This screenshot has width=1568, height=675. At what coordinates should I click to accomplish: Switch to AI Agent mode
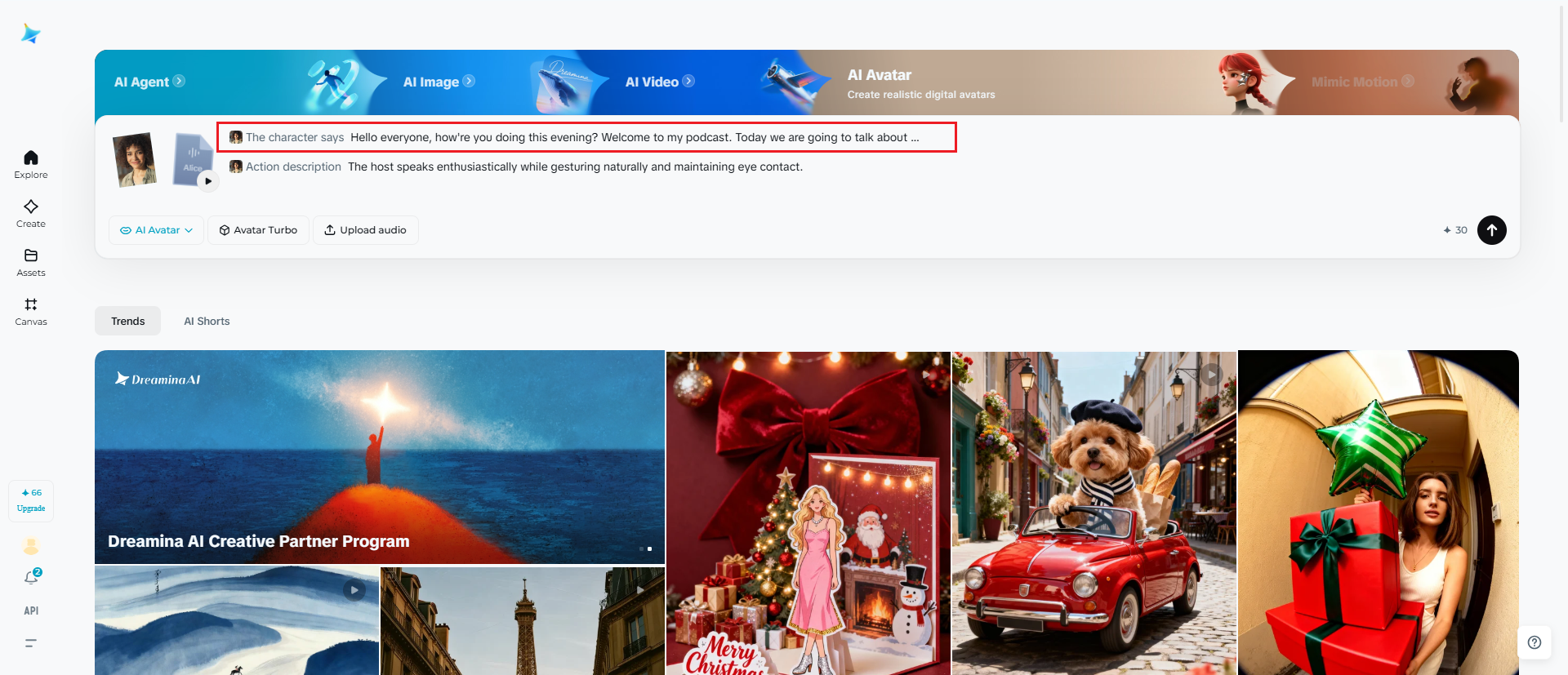click(149, 82)
